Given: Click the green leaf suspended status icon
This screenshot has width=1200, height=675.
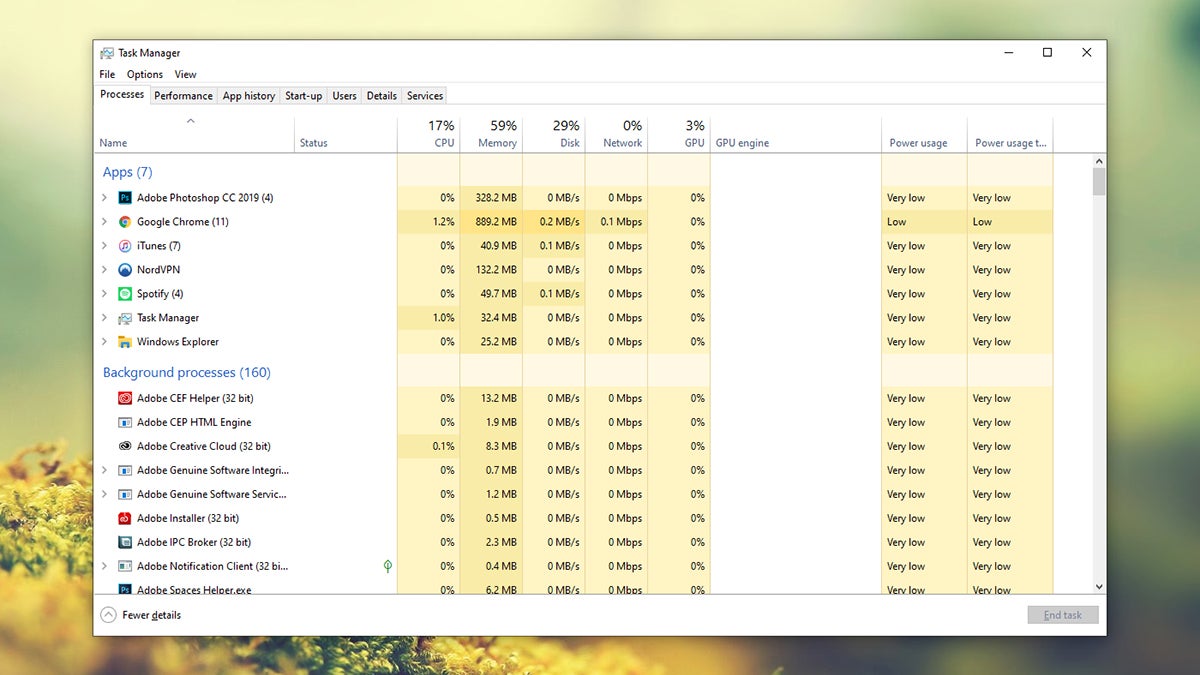Looking at the screenshot, I should click(x=387, y=566).
